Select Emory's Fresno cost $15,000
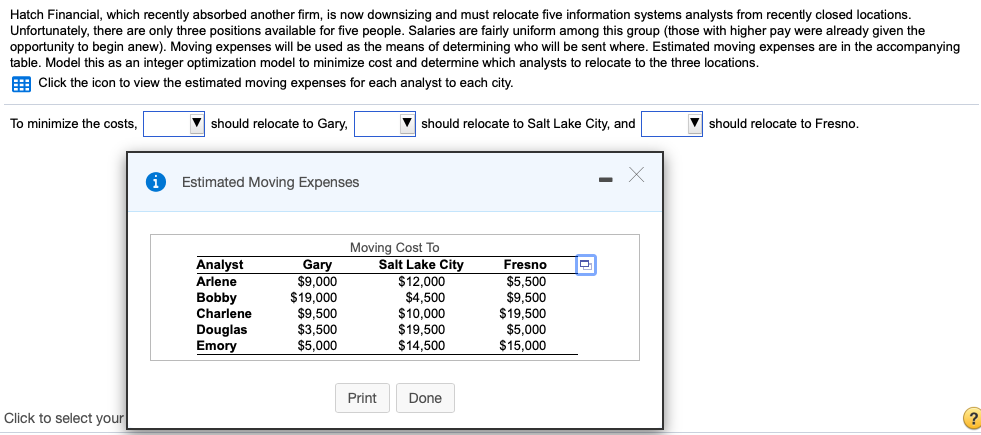This screenshot has height=435, width=981. click(522, 346)
